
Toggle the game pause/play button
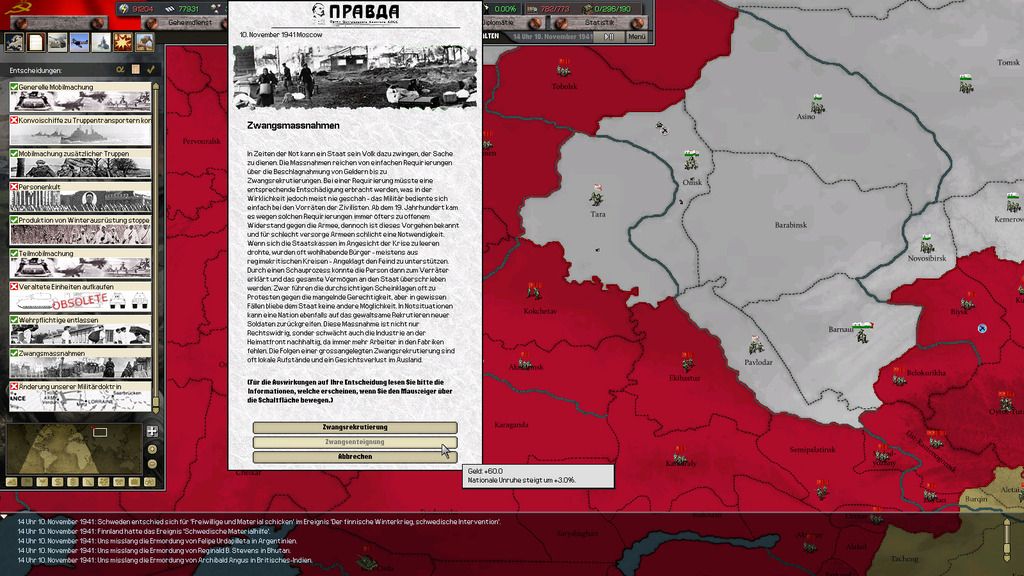609,37
